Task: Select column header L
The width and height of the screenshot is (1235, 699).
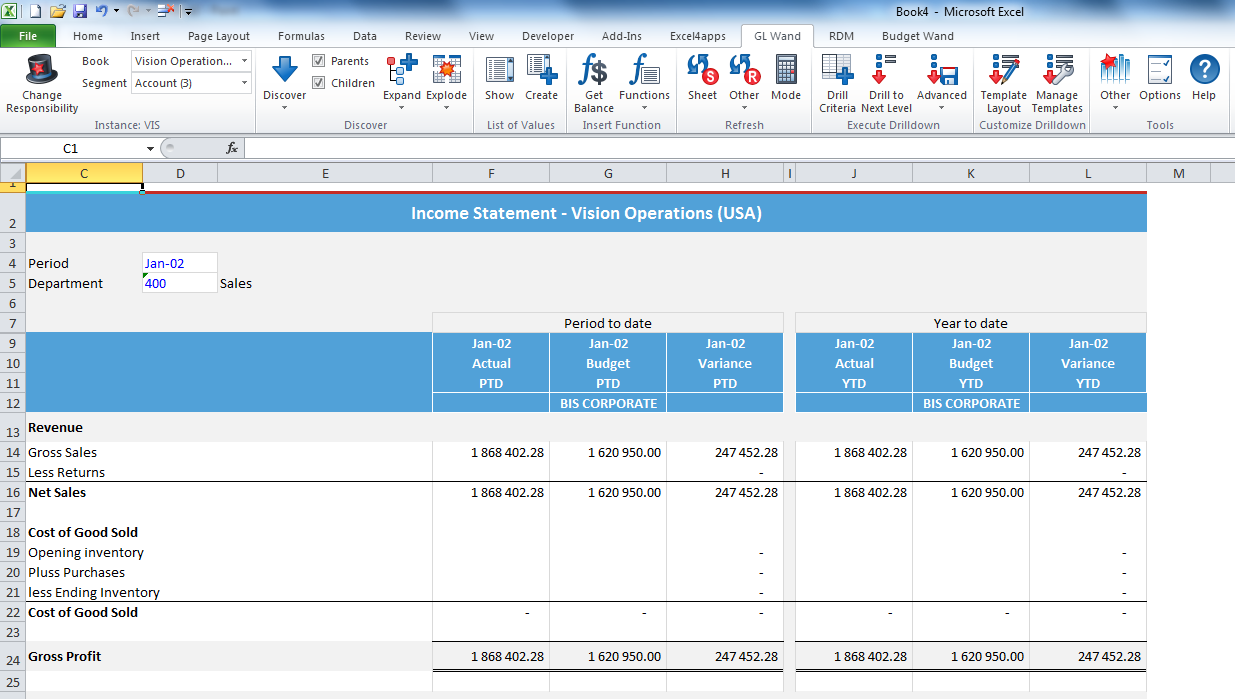Action: click(1088, 174)
